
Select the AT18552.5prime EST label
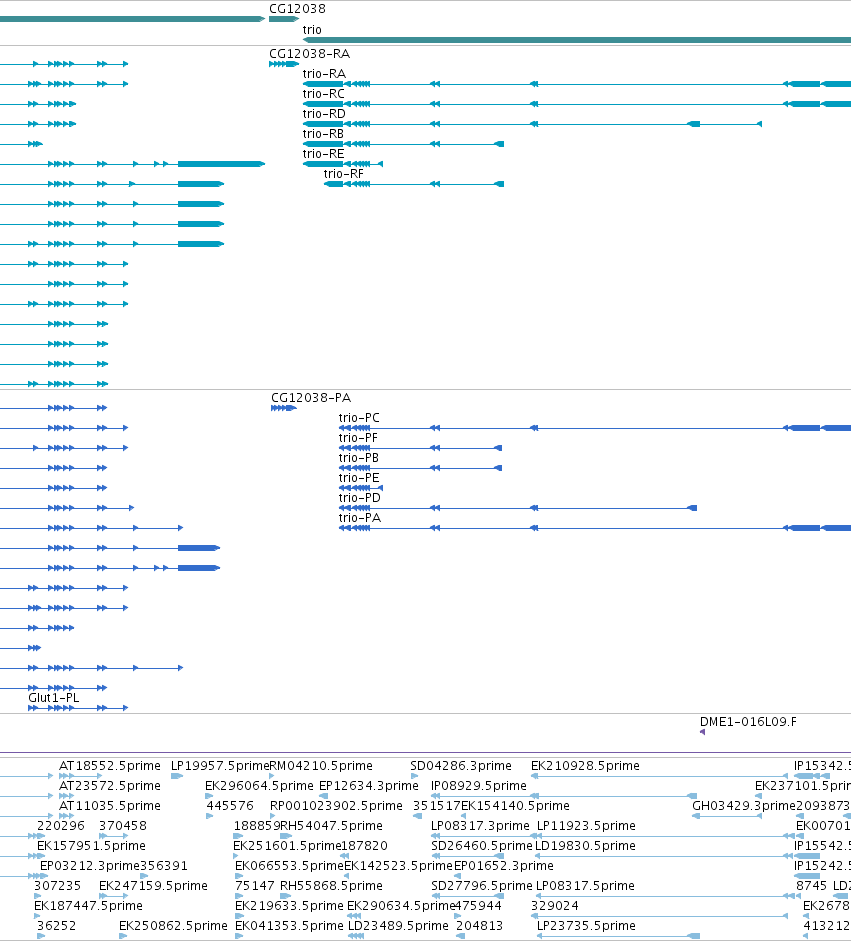coord(110,766)
